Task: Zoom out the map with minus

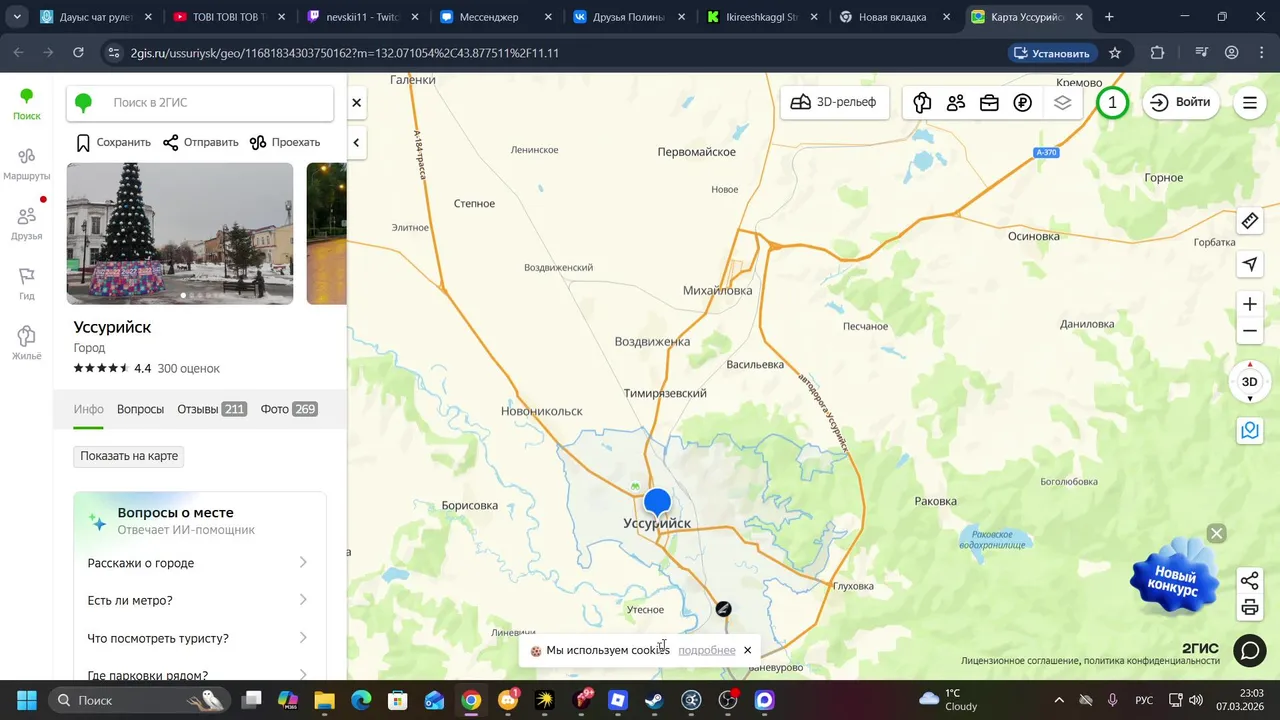Action: click(1250, 331)
